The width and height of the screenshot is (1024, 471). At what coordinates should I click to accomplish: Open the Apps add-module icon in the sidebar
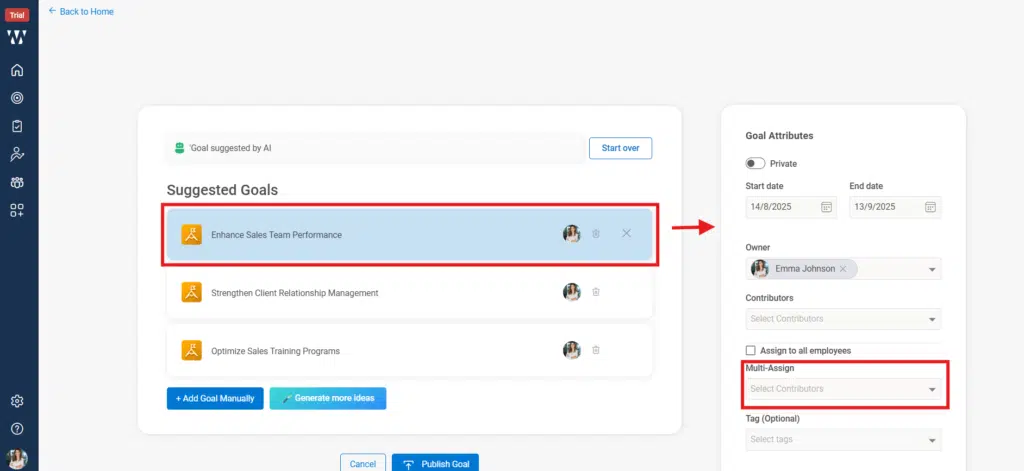point(18,210)
